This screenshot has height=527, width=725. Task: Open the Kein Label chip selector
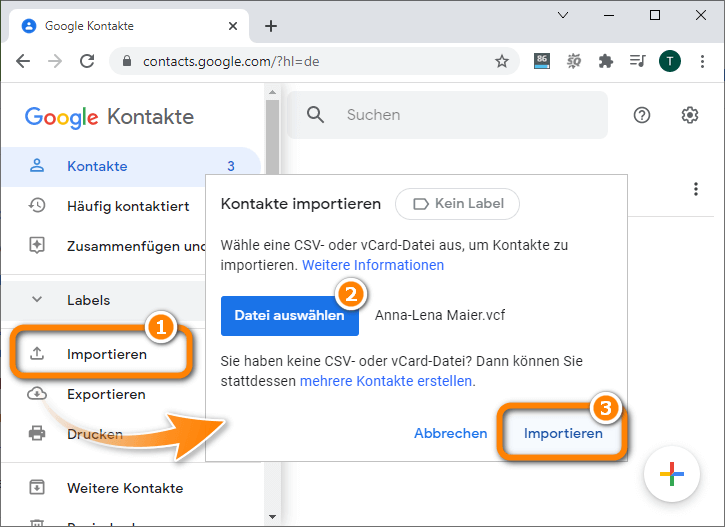pos(457,204)
